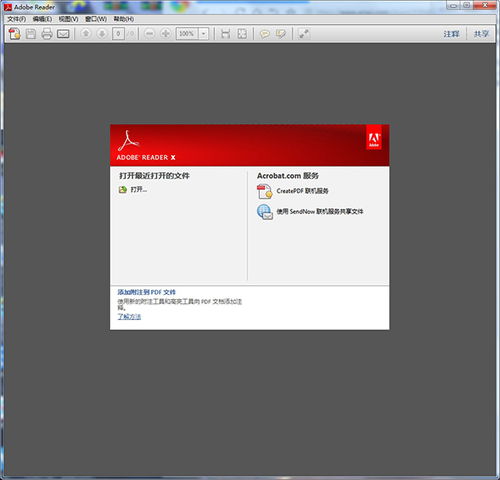Click the 100% zoom value field
Viewport: 500px width, 480px height.
(187, 34)
